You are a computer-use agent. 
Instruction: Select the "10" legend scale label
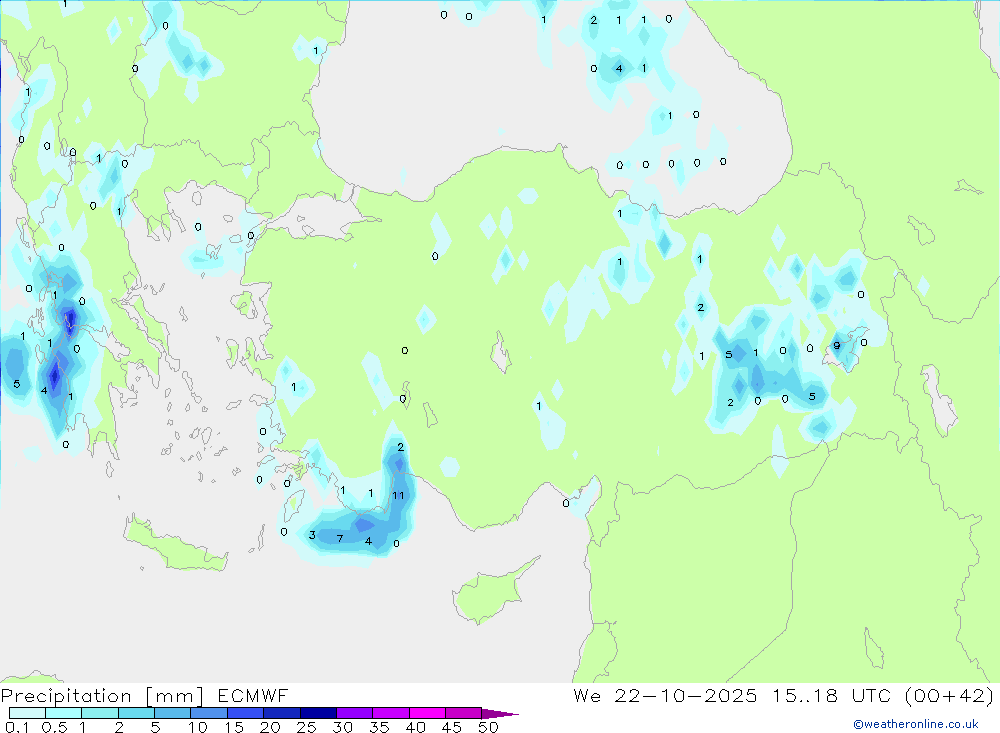point(198,727)
